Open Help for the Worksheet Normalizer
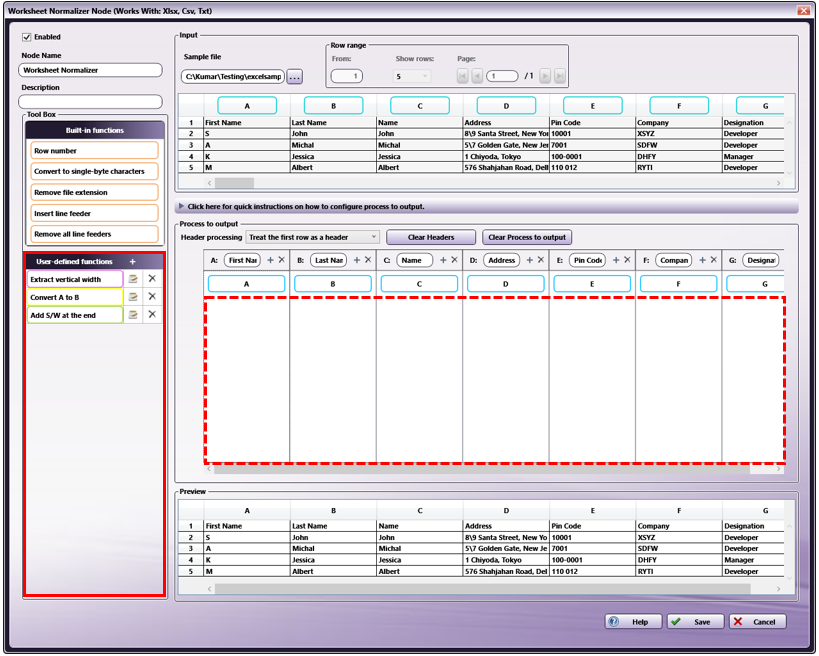Screen dimensions: 819x656 point(634,622)
